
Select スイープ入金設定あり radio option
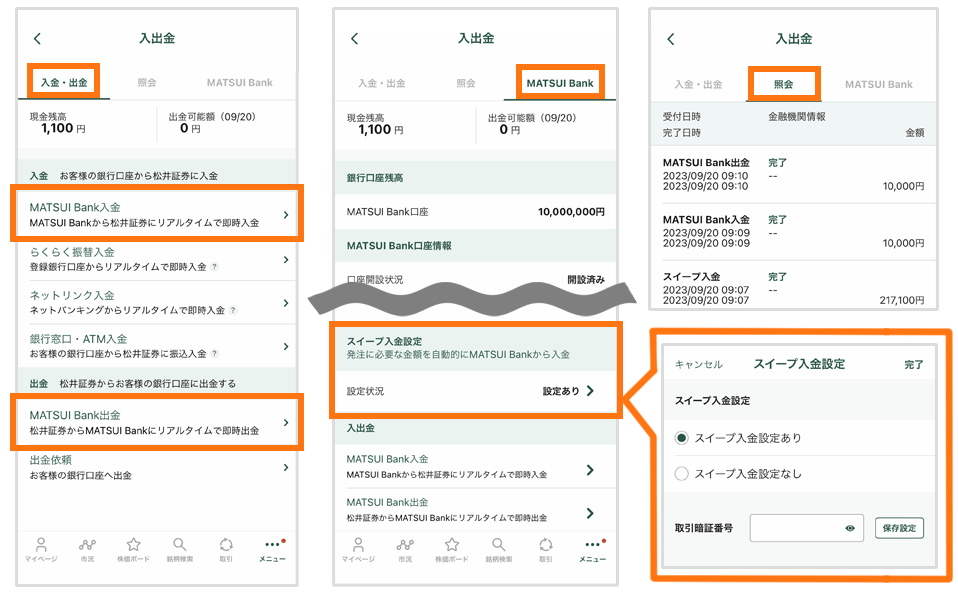(x=681, y=437)
